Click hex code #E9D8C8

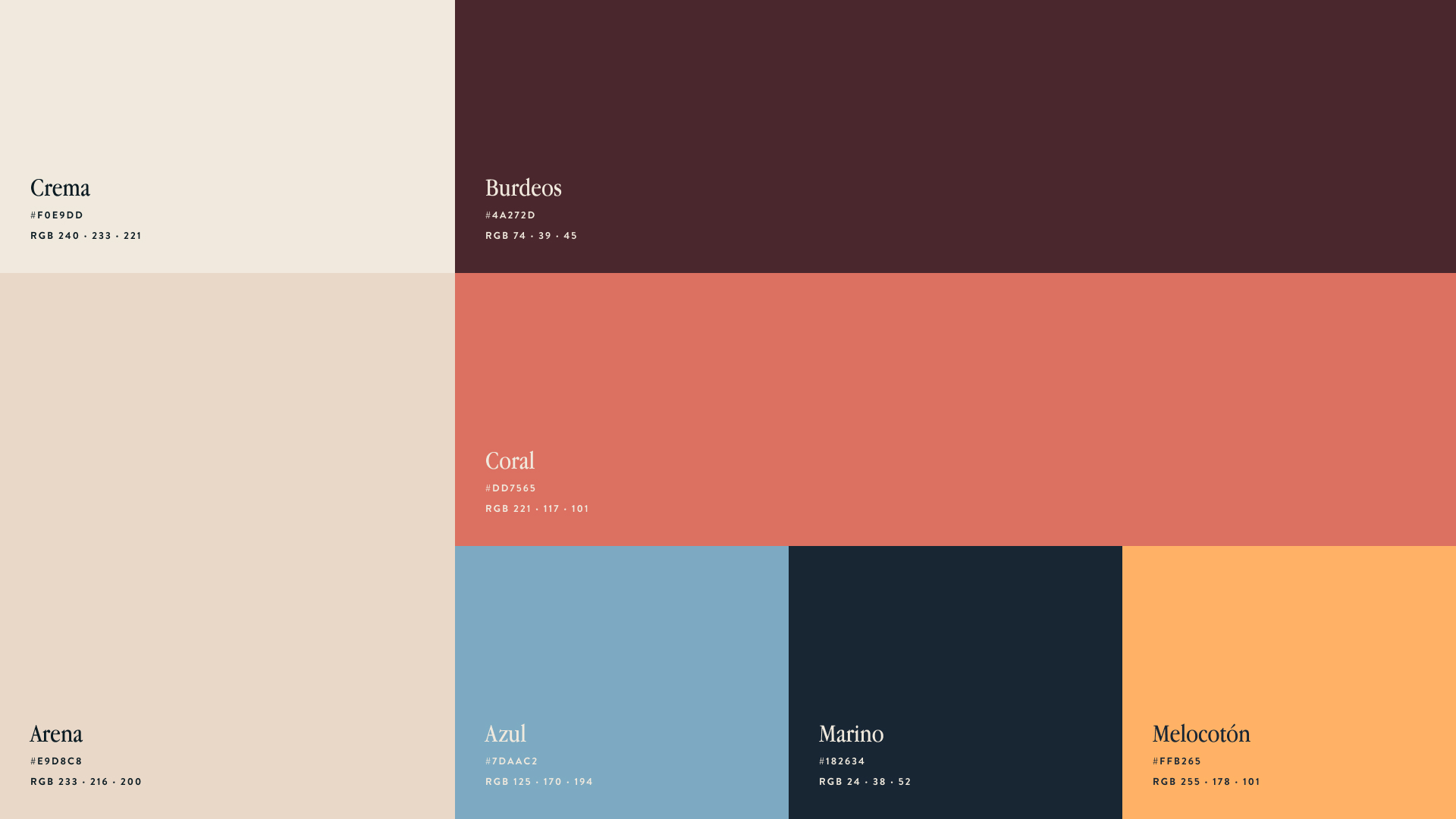click(x=56, y=761)
